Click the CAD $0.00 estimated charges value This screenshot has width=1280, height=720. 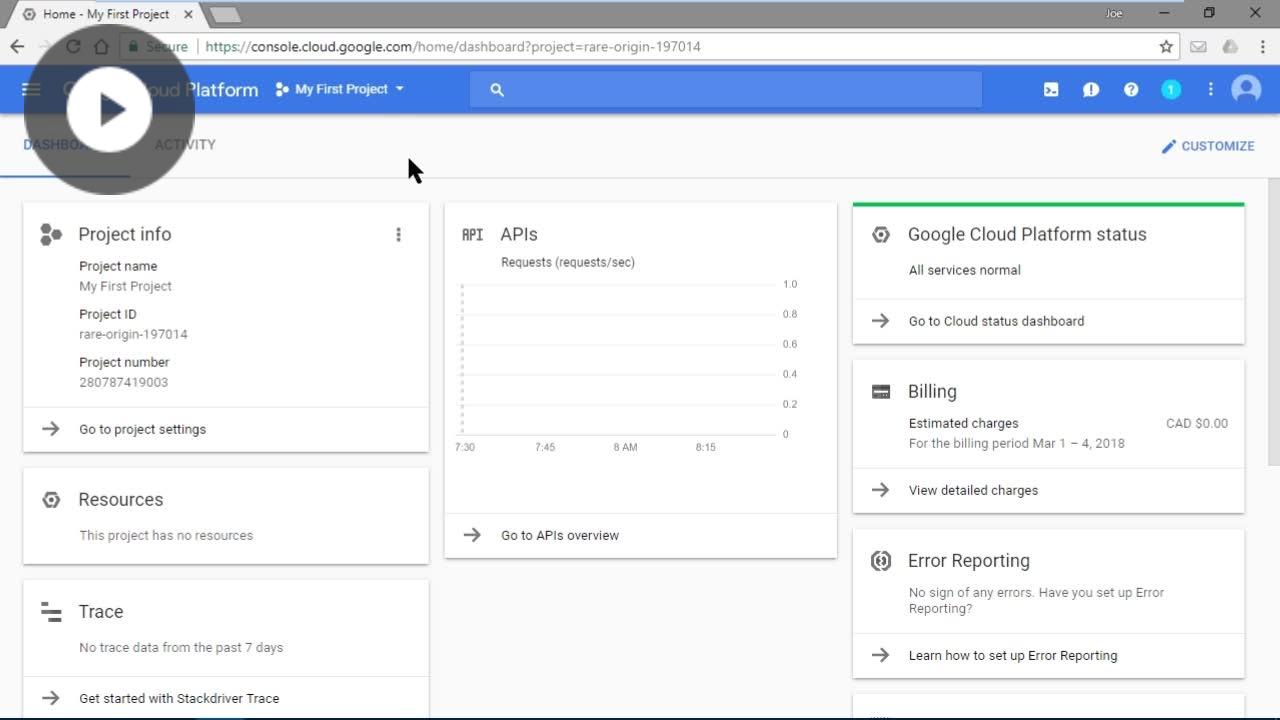tap(1197, 423)
